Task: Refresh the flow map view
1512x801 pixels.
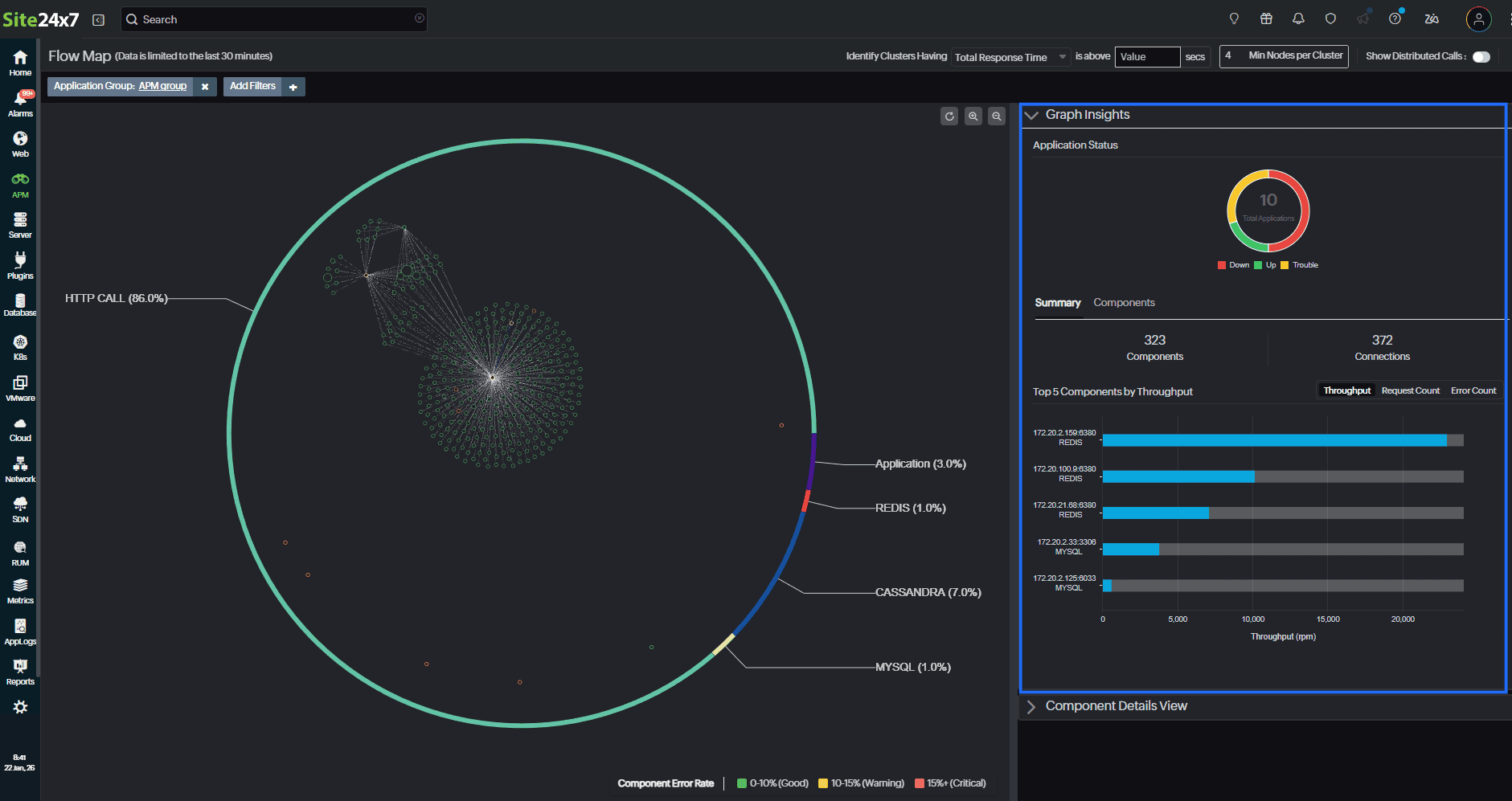Action: coord(949,116)
